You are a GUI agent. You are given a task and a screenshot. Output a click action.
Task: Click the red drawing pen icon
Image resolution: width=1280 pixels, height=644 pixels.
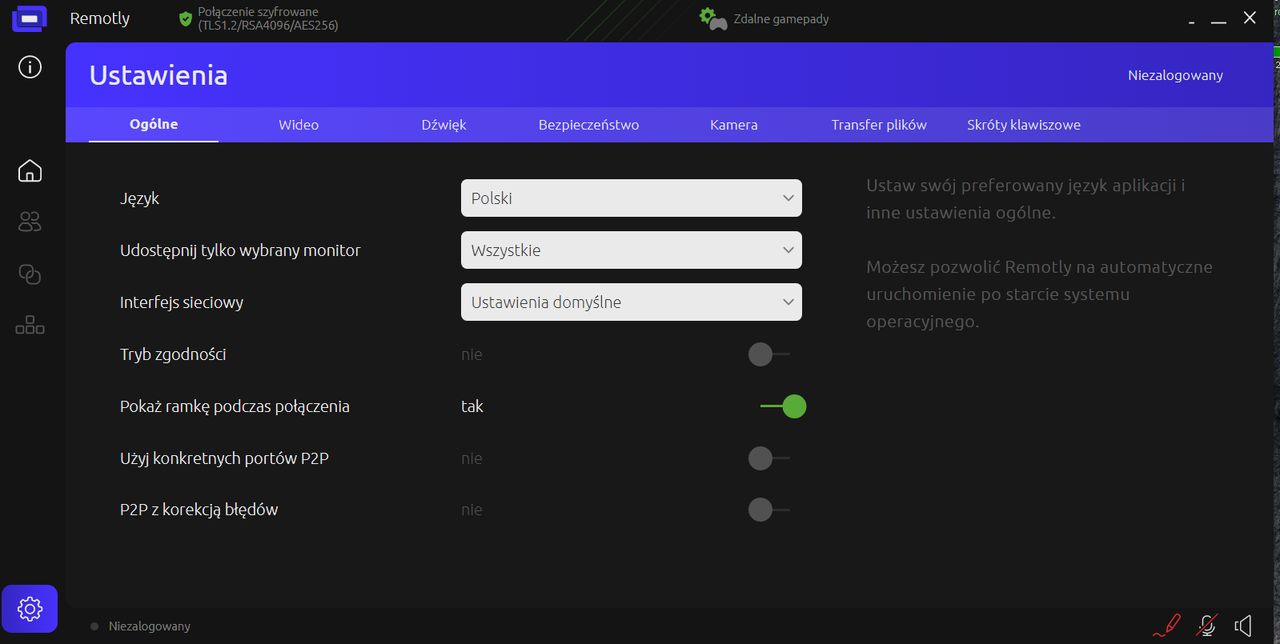[x=1166, y=626]
